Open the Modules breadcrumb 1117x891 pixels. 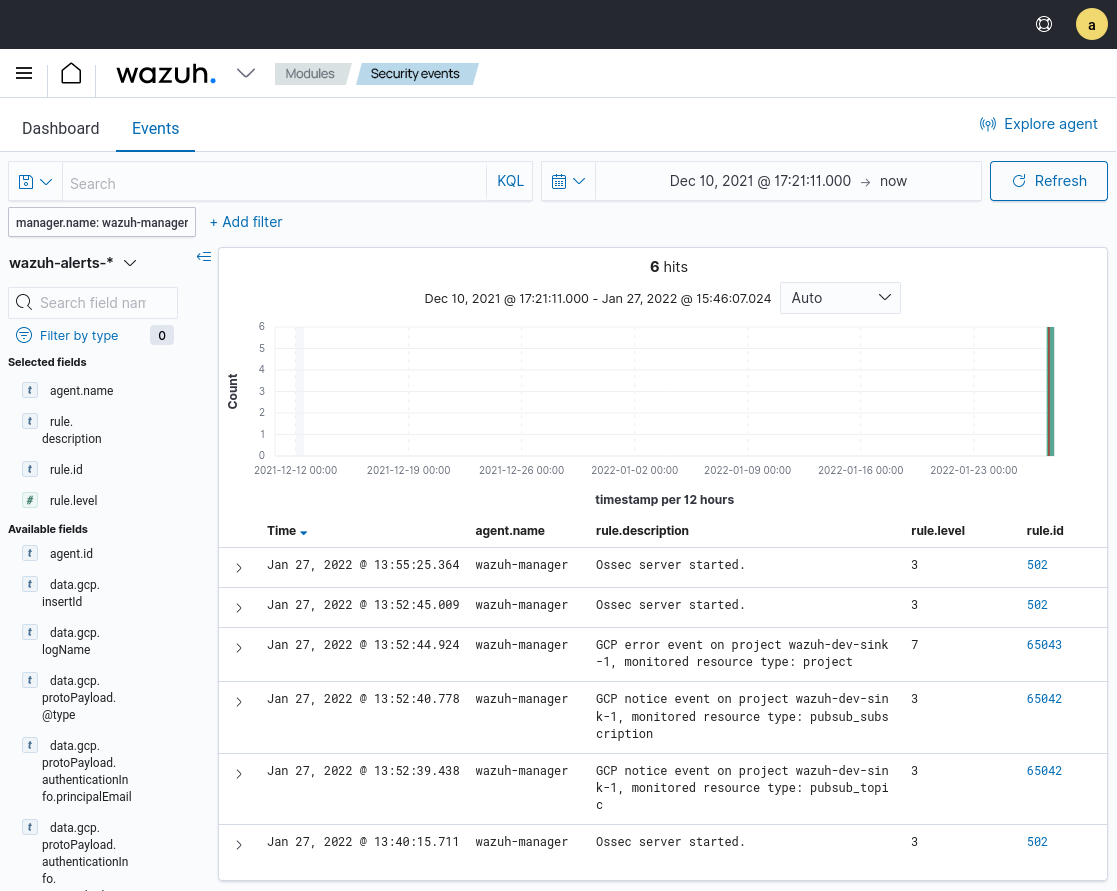310,73
